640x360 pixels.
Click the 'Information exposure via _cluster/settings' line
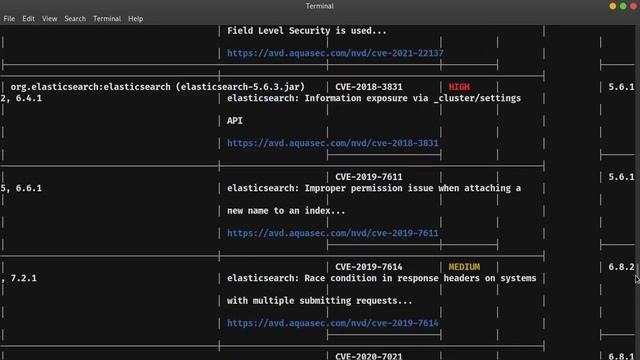[x=374, y=98]
